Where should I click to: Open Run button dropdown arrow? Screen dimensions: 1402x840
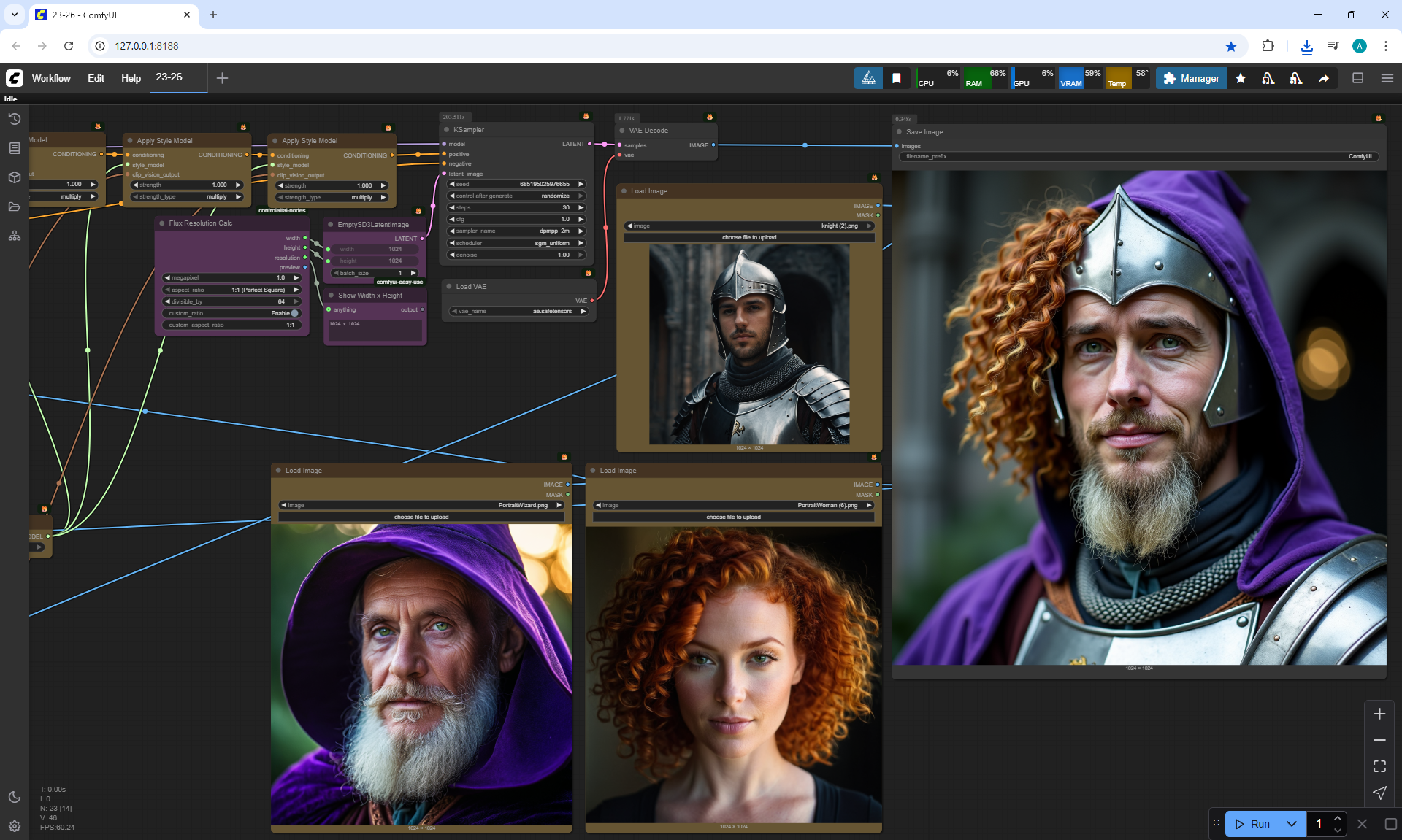tap(1291, 824)
